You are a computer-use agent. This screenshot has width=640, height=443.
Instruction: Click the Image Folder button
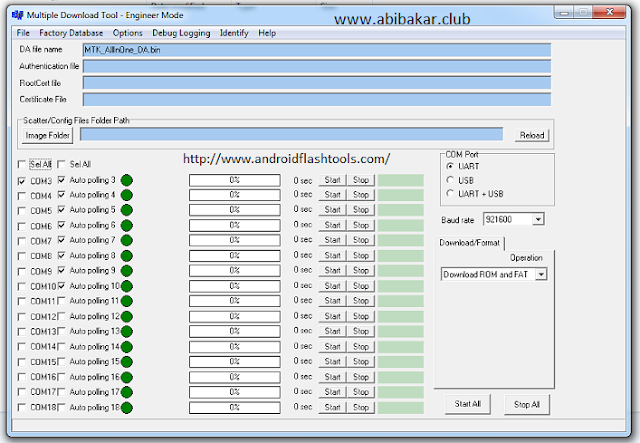click(47, 135)
